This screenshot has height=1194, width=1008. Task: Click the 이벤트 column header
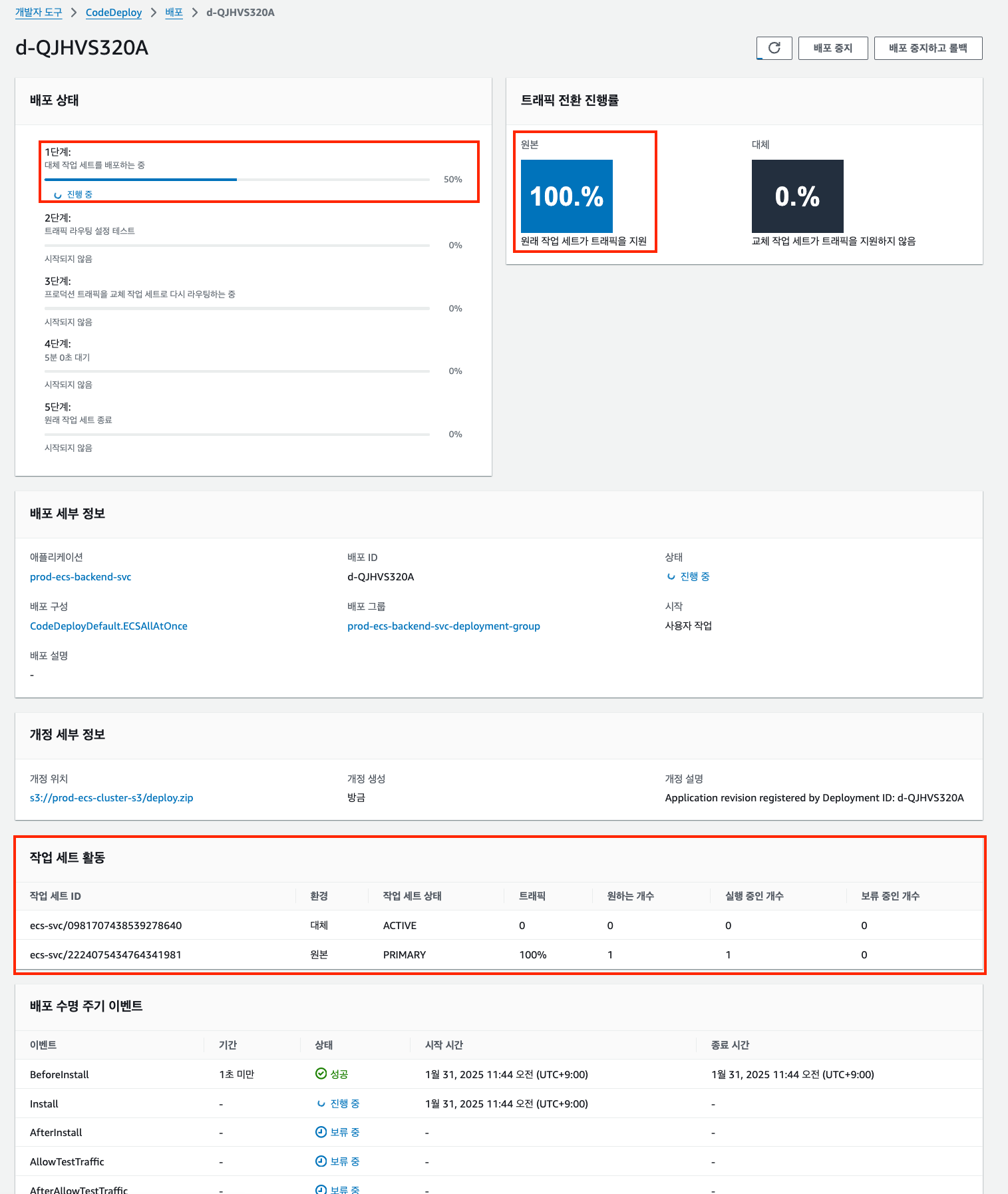pyautogui.click(x=43, y=1046)
